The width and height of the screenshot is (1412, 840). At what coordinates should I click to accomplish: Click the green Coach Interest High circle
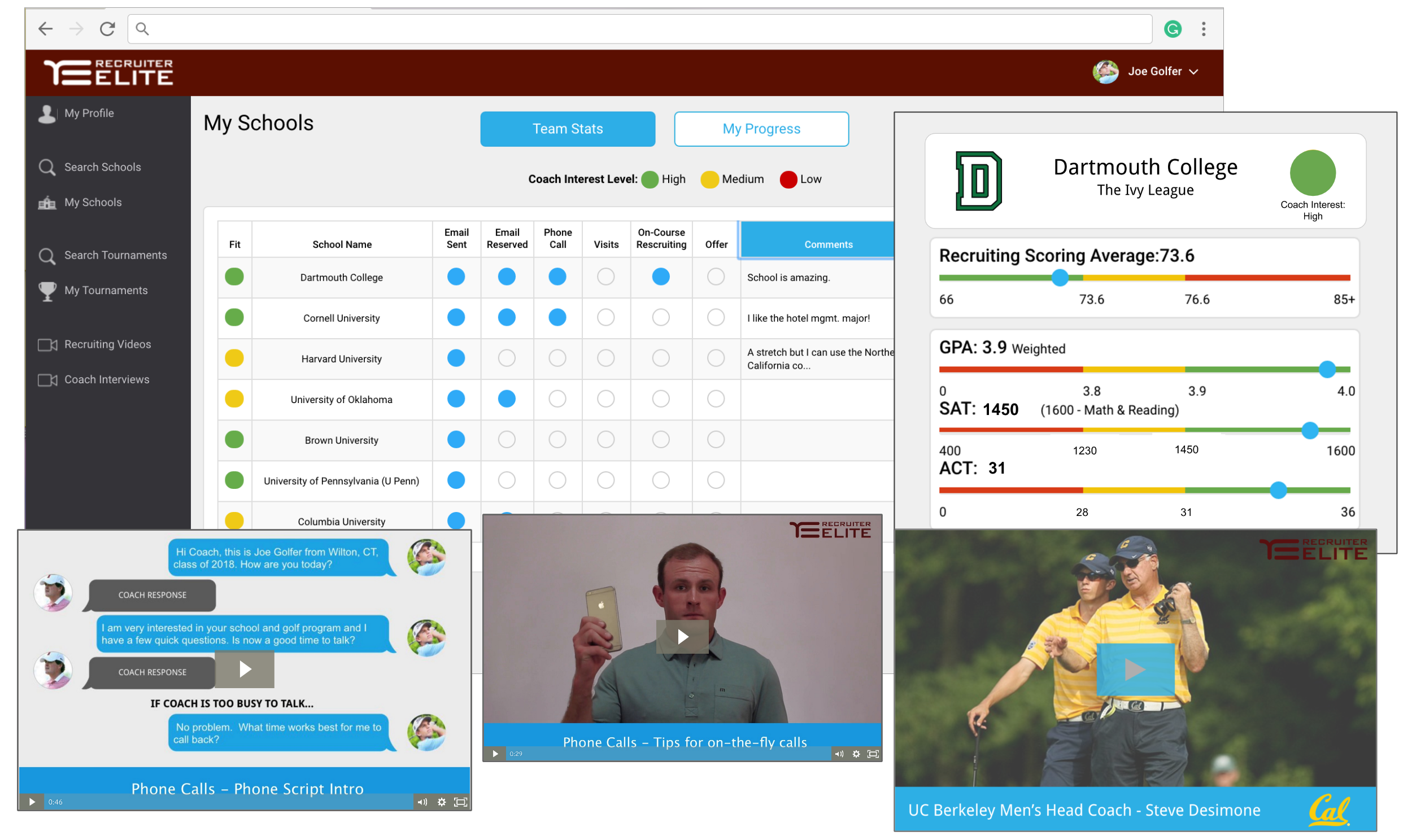click(x=1313, y=173)
